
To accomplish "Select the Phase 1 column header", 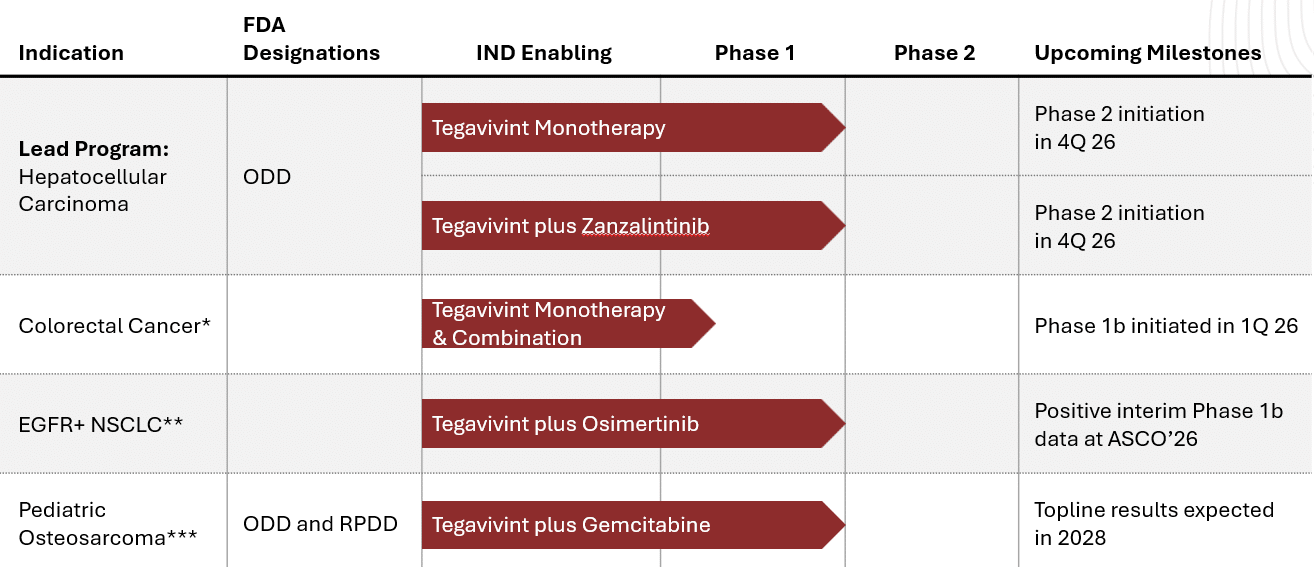I will pos(755,53).
